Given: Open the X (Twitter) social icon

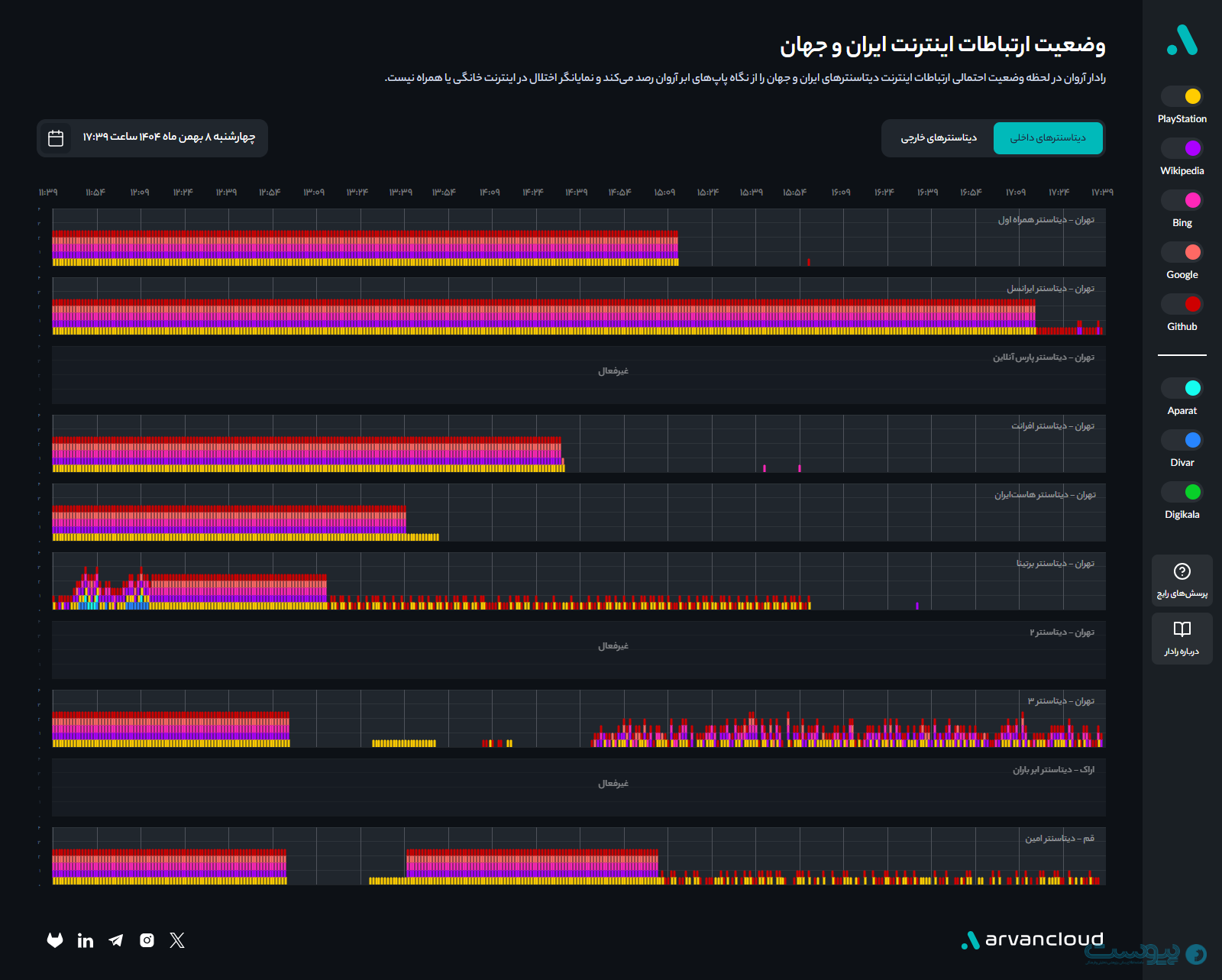Looking at the screenshot, I should 177,940.
